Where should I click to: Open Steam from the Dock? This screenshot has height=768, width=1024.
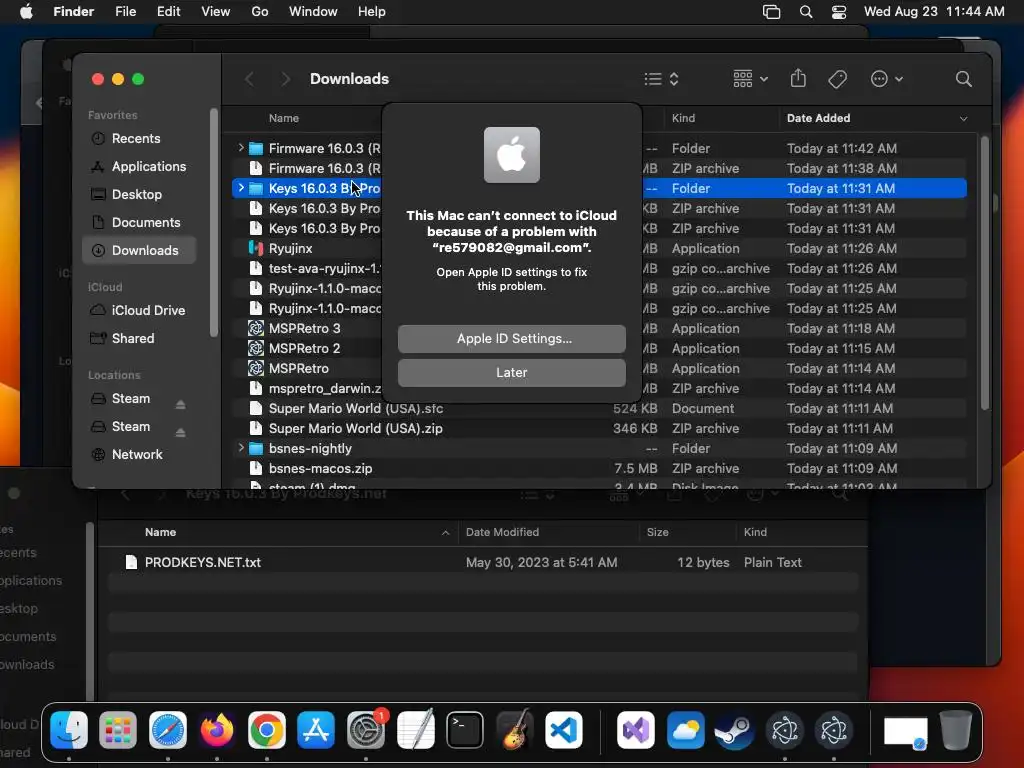point(735,730)
